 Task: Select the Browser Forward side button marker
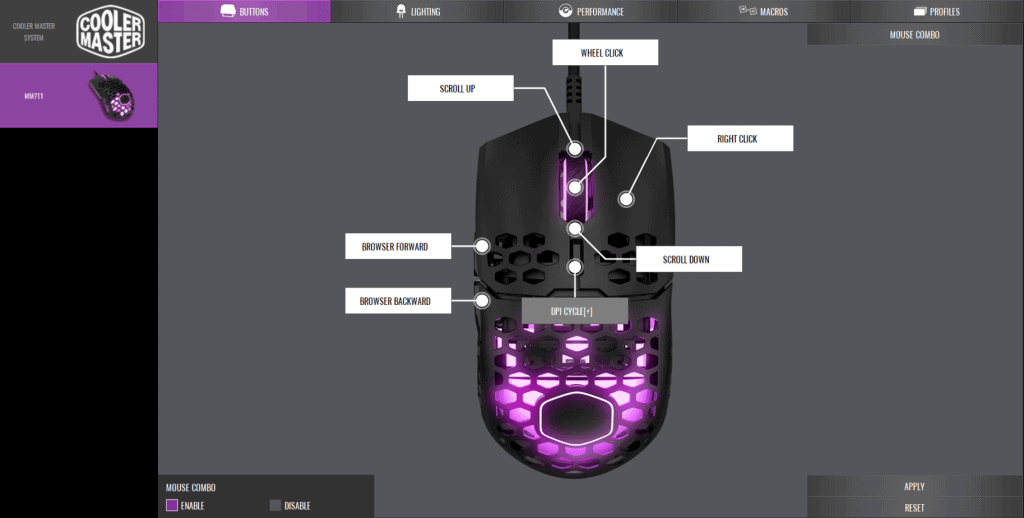(482, 246)
